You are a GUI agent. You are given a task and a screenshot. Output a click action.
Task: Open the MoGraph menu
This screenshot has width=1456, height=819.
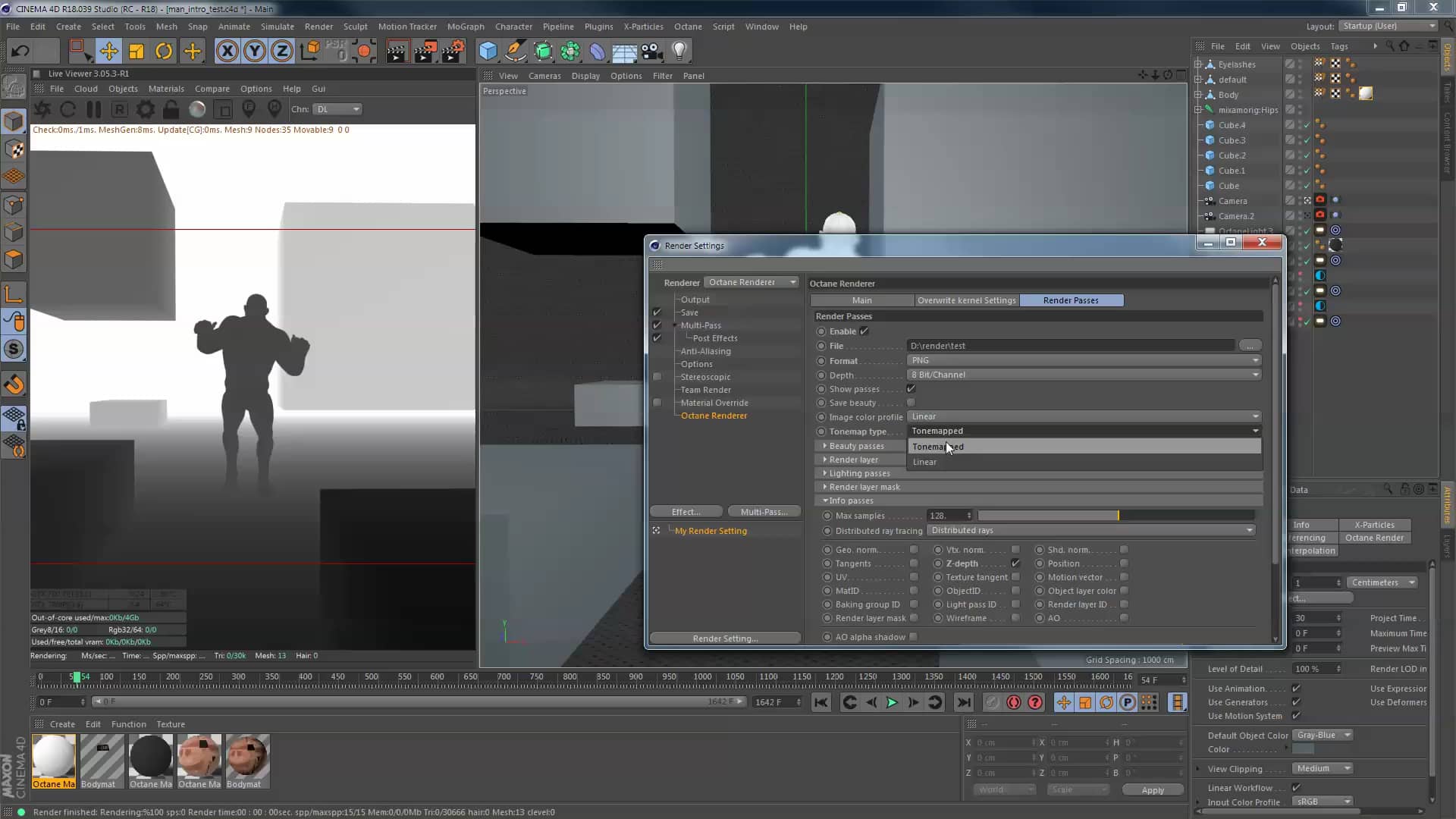[465, 27]
